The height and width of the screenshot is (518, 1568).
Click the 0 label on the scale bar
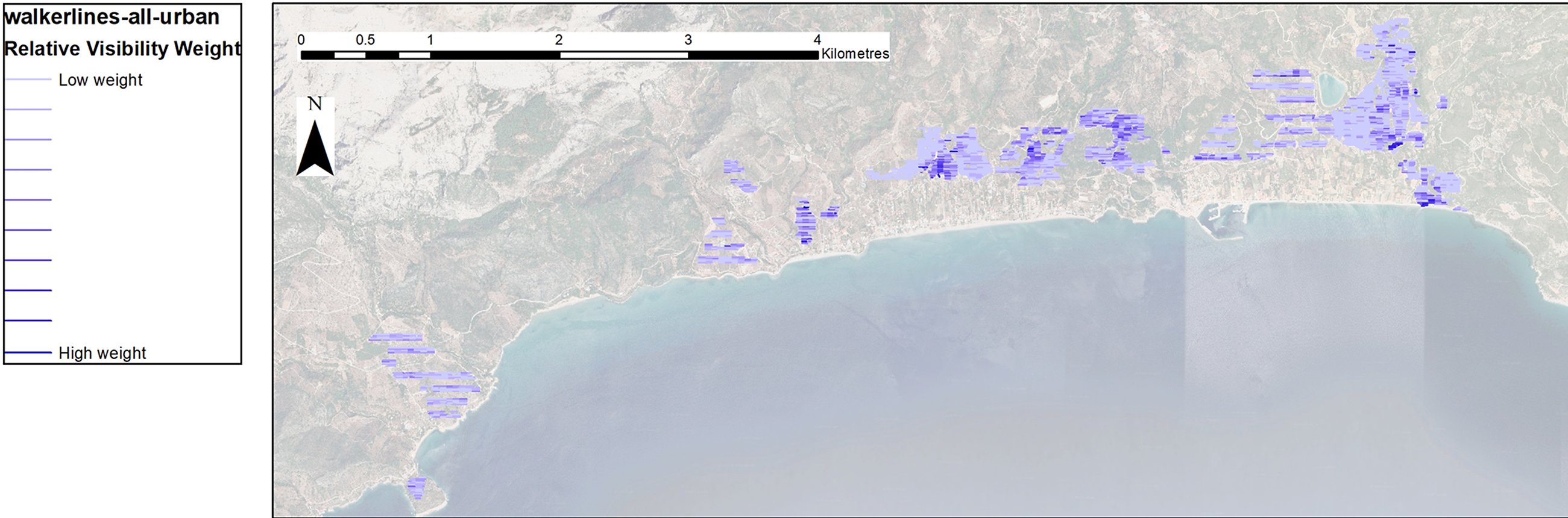301,40
